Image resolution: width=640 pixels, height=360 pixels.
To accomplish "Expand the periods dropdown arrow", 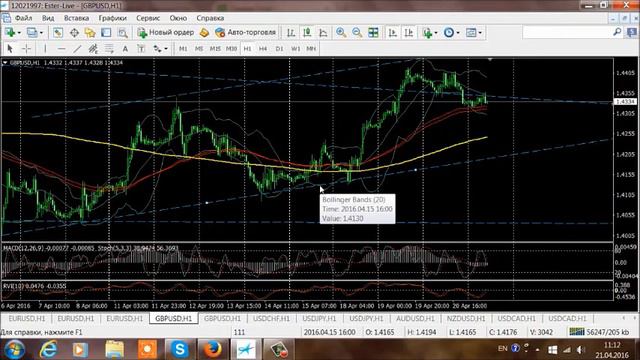I will click(x=458, y=33).
